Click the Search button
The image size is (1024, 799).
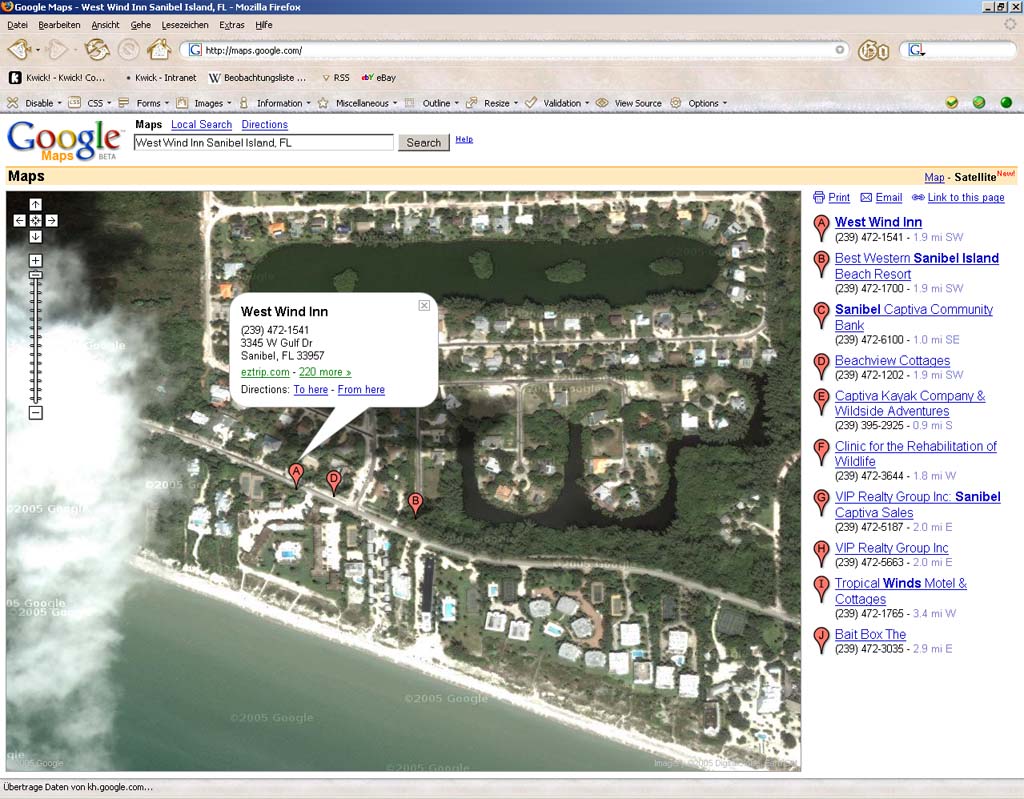424,142
